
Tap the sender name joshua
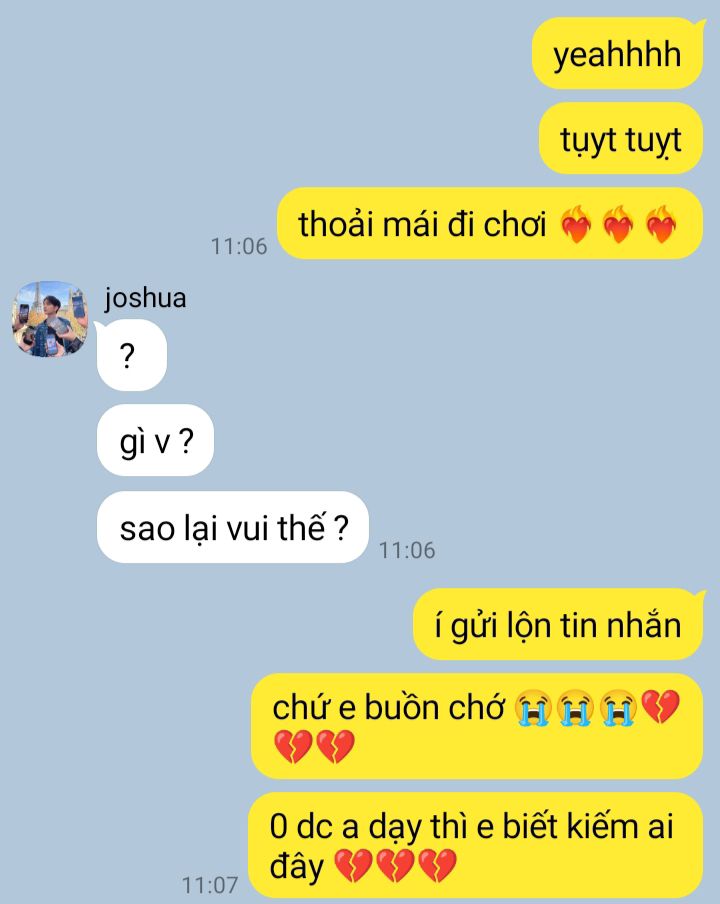[x=145, y=298]
